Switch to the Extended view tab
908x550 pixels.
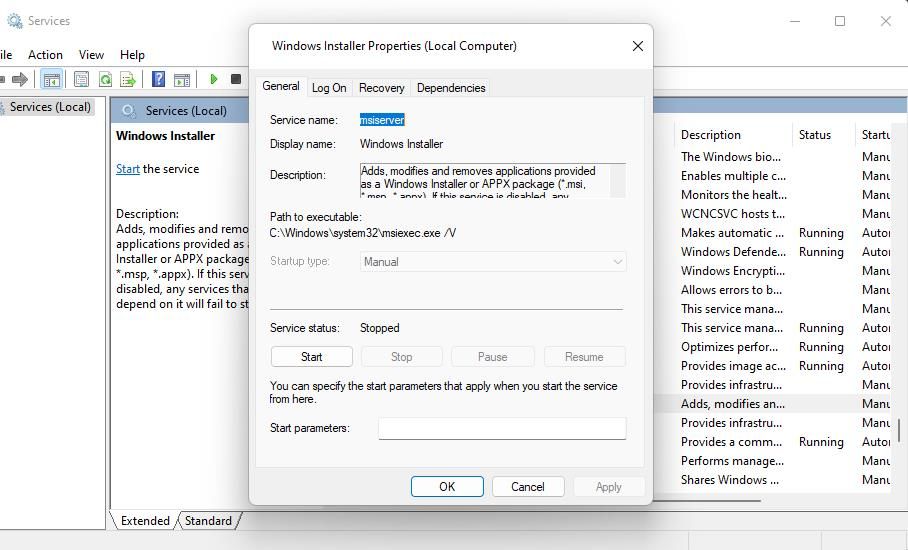(x=145, y=520)
